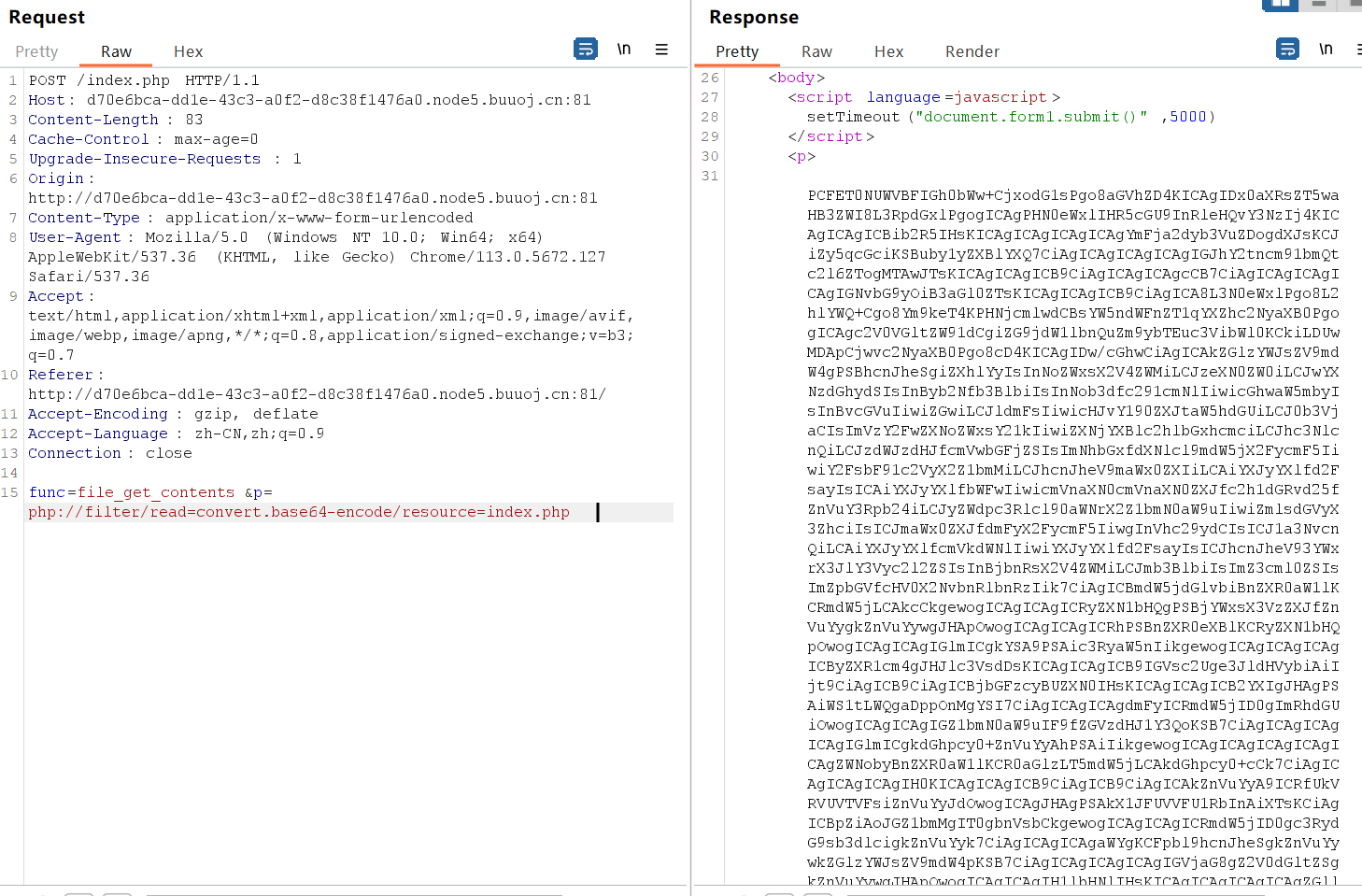This screenshot has width=1362, height=896.
Task: Click the 'Response' panel heading
Action: pos(754,17)
